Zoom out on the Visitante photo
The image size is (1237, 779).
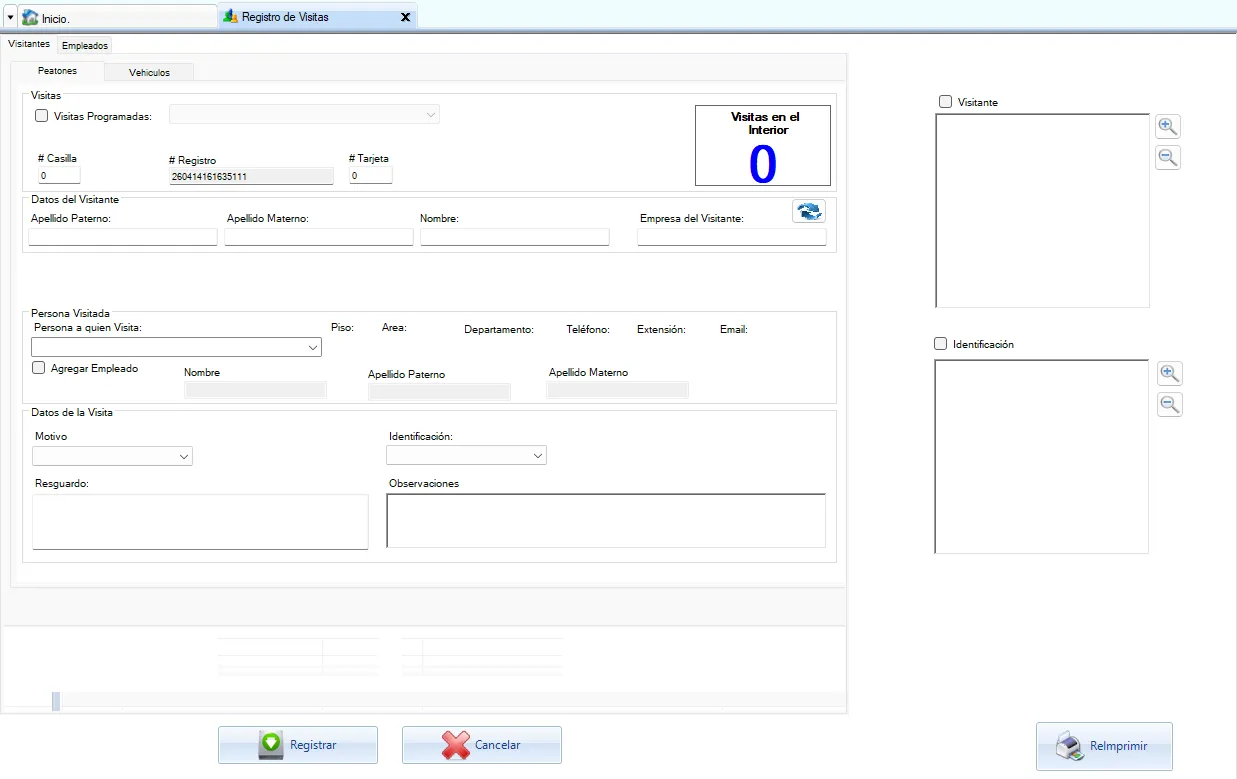click(1168, 157)
